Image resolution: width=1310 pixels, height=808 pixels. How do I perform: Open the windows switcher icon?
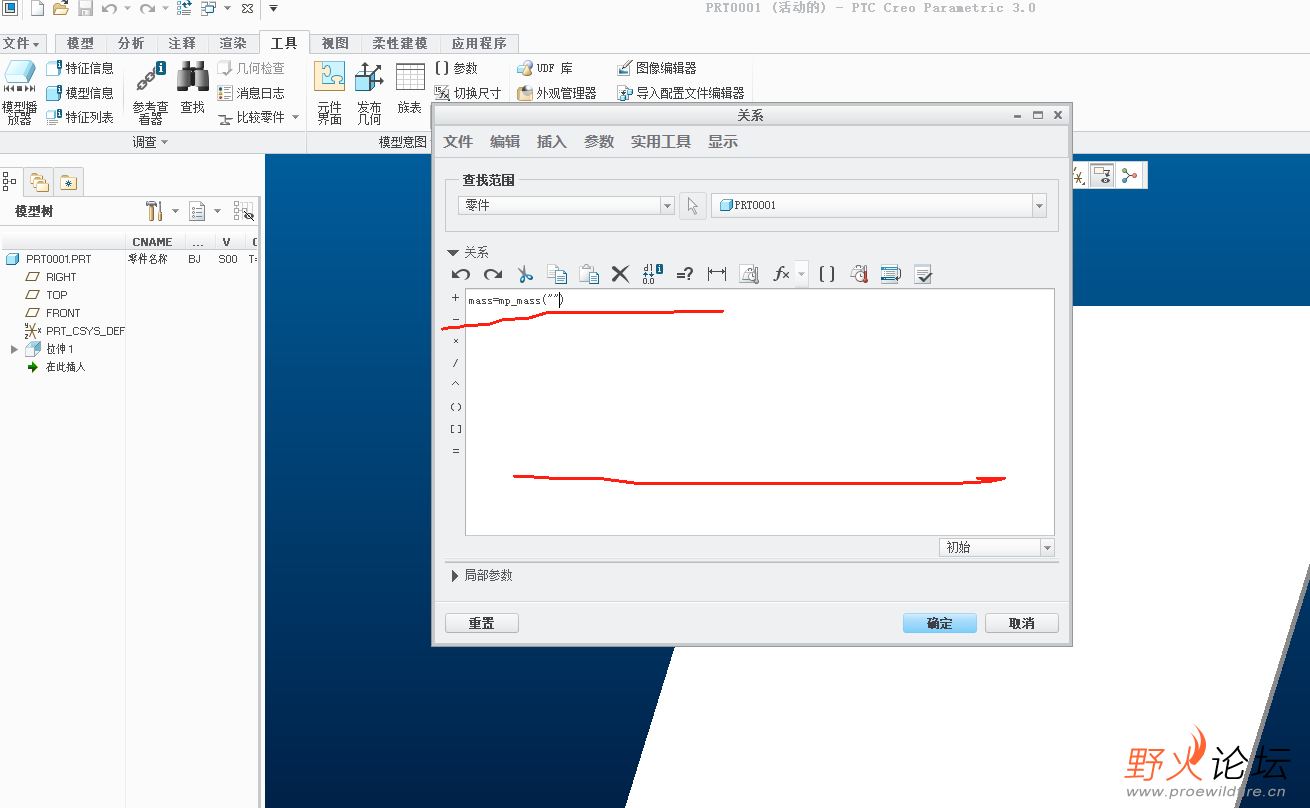209,9
